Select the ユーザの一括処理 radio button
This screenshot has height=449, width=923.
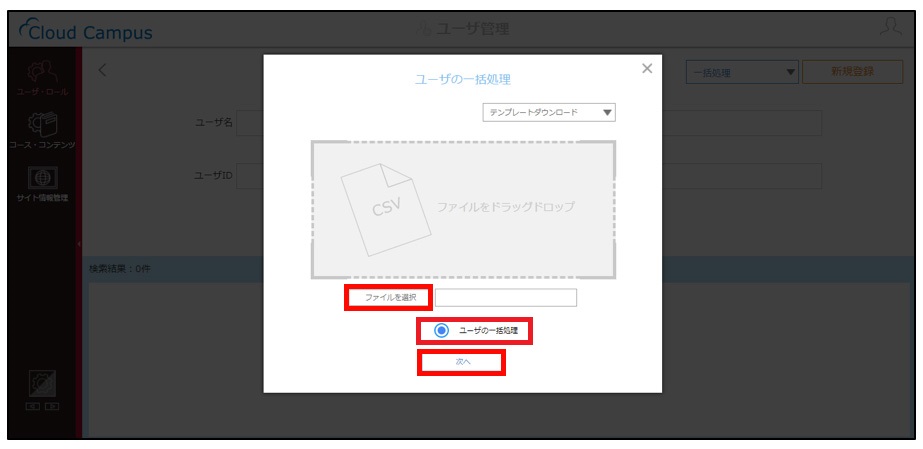(x=441, y=331)
